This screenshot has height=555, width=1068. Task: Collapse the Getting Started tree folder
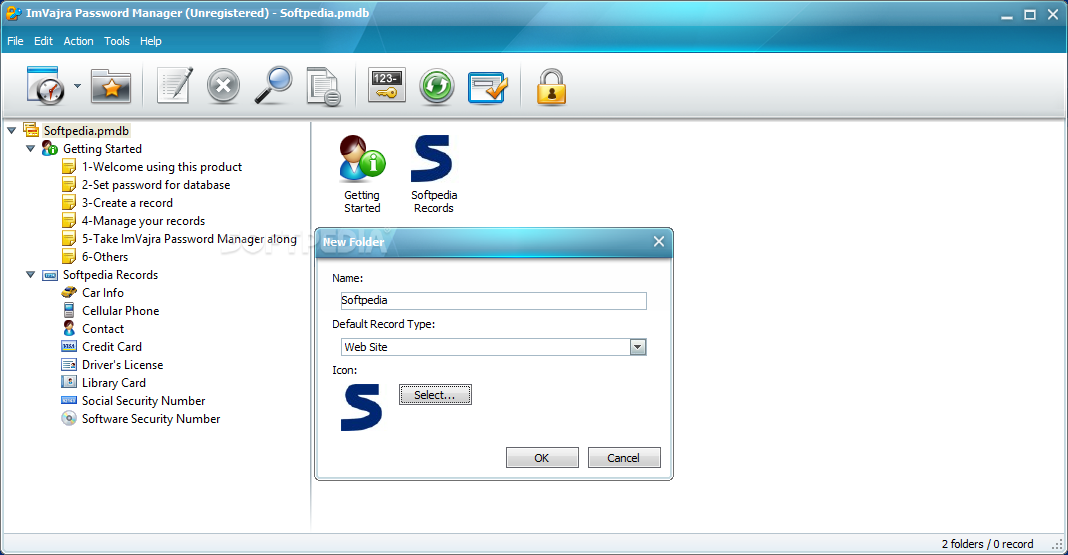pyautogui.click(x=30, y=148)
